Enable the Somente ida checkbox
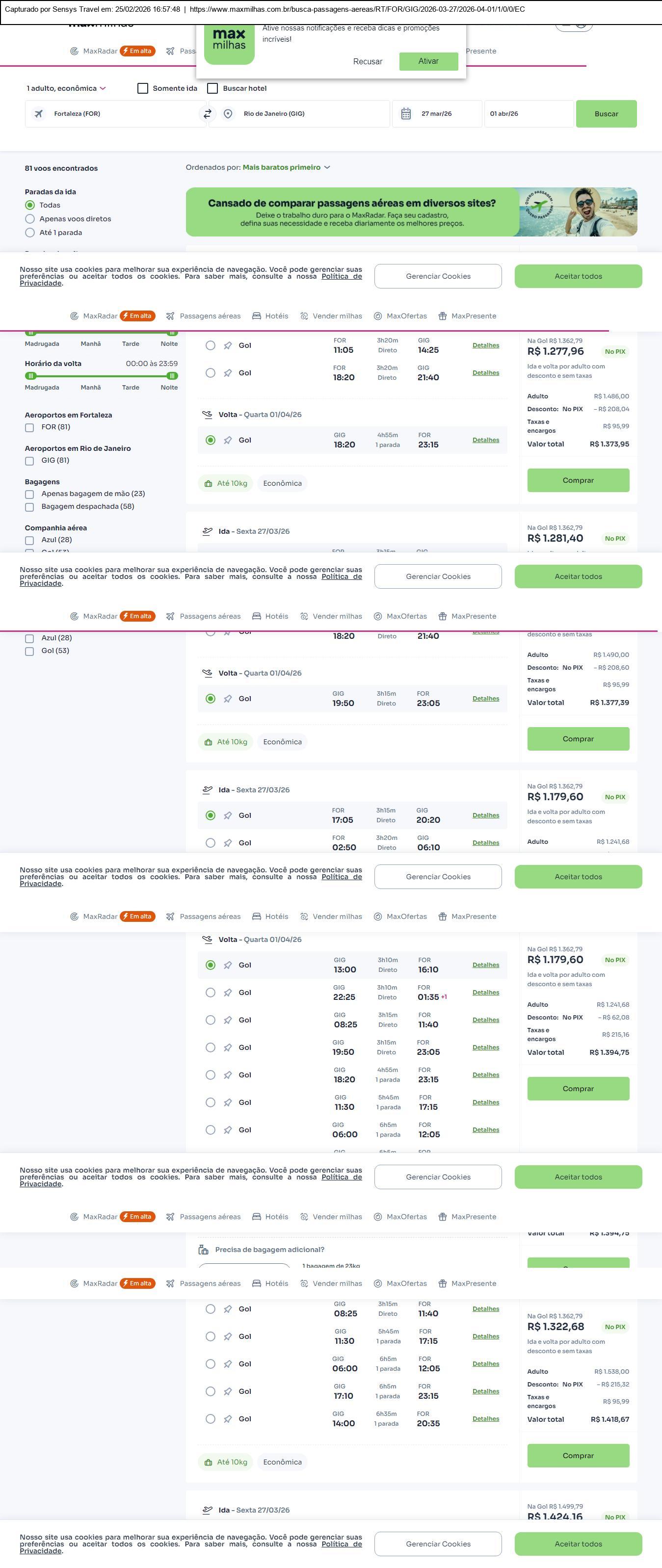Viewport: 662px width, 1568px height. 143,88
